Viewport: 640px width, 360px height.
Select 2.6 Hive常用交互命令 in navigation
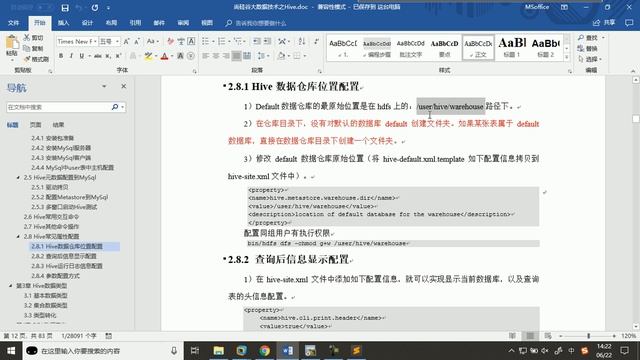51,217
